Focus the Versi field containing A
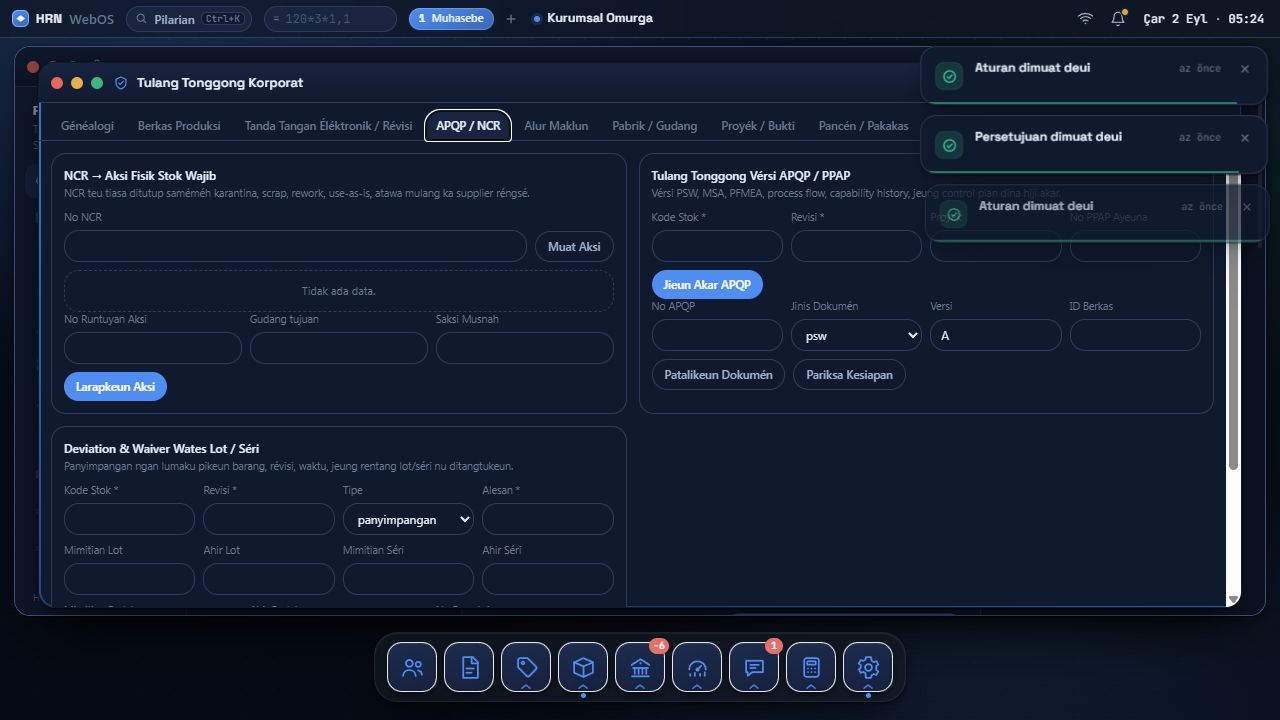1280x720 pixels. (x=996, y=335)
